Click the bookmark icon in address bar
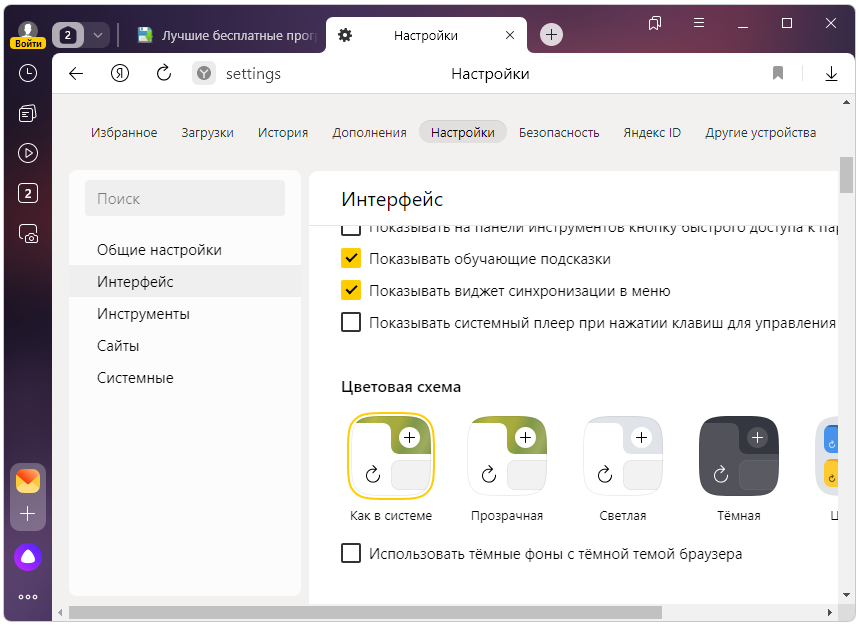 778,73
